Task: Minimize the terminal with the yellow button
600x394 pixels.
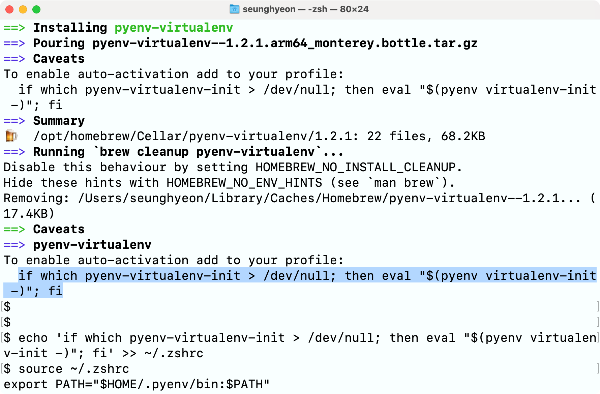Action: [x=23, y=9]
